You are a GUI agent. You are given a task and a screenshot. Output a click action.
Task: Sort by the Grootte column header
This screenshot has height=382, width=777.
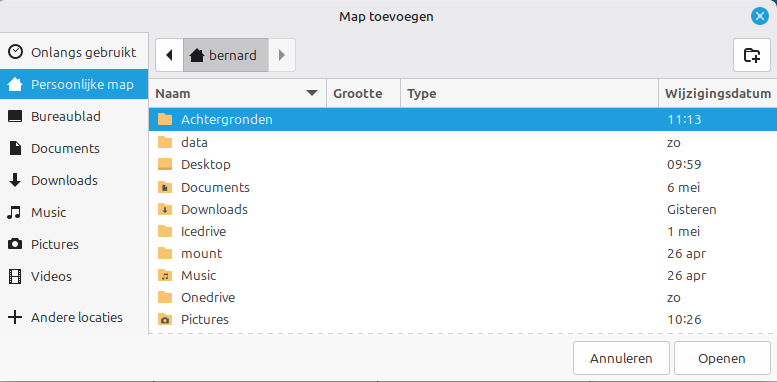[364, 93]
